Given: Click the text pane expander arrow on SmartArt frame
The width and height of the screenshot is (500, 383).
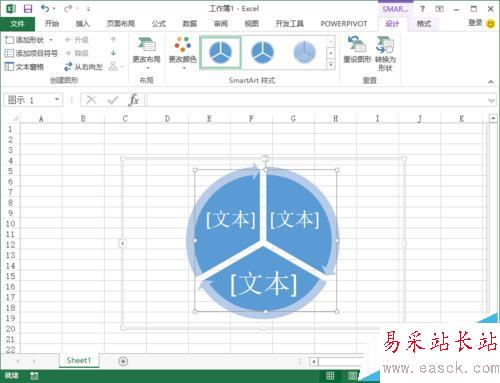Looking at the screenshot, I should tap(122, 243).
